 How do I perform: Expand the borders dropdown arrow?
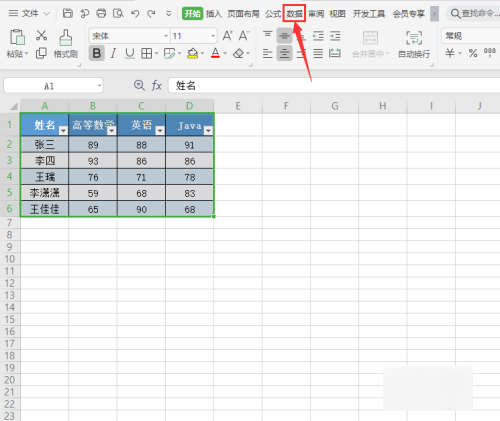tap(156, 53)
